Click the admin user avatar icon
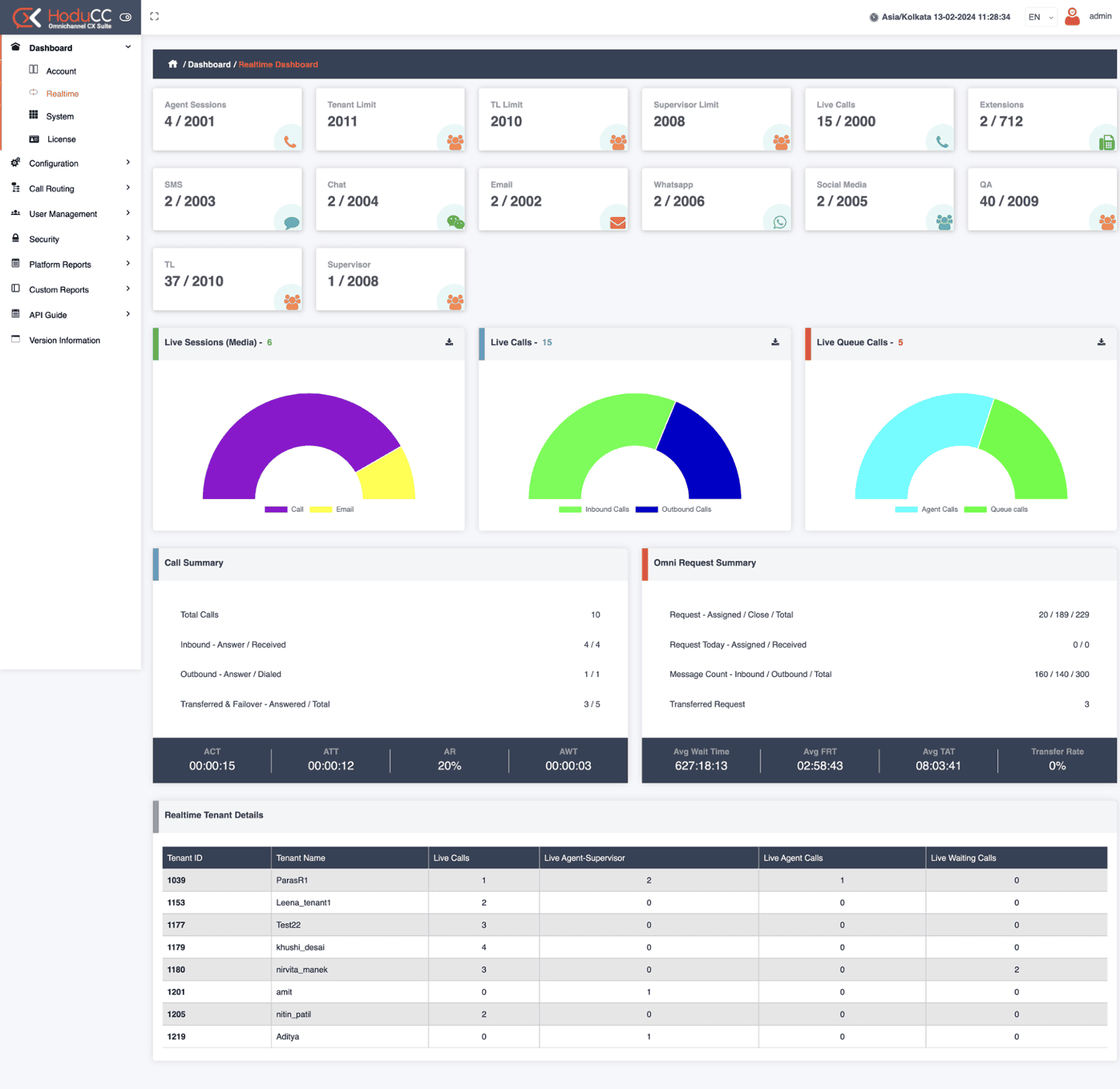Image resolution: width=1120 pixels, height=1089 pixels. pyautogui.click(x=1072, y=17)
